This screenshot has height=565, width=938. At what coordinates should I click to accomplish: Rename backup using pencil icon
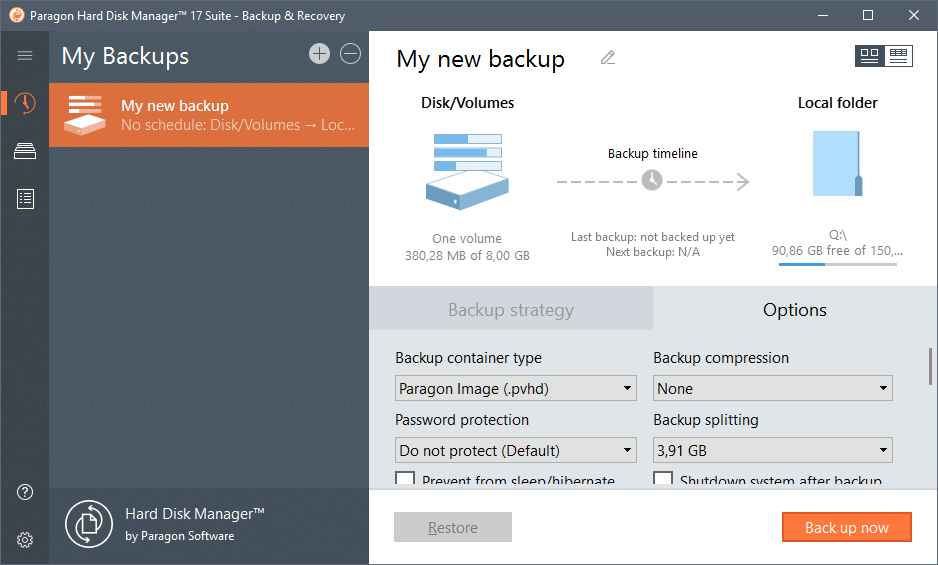tap(608, 58)
